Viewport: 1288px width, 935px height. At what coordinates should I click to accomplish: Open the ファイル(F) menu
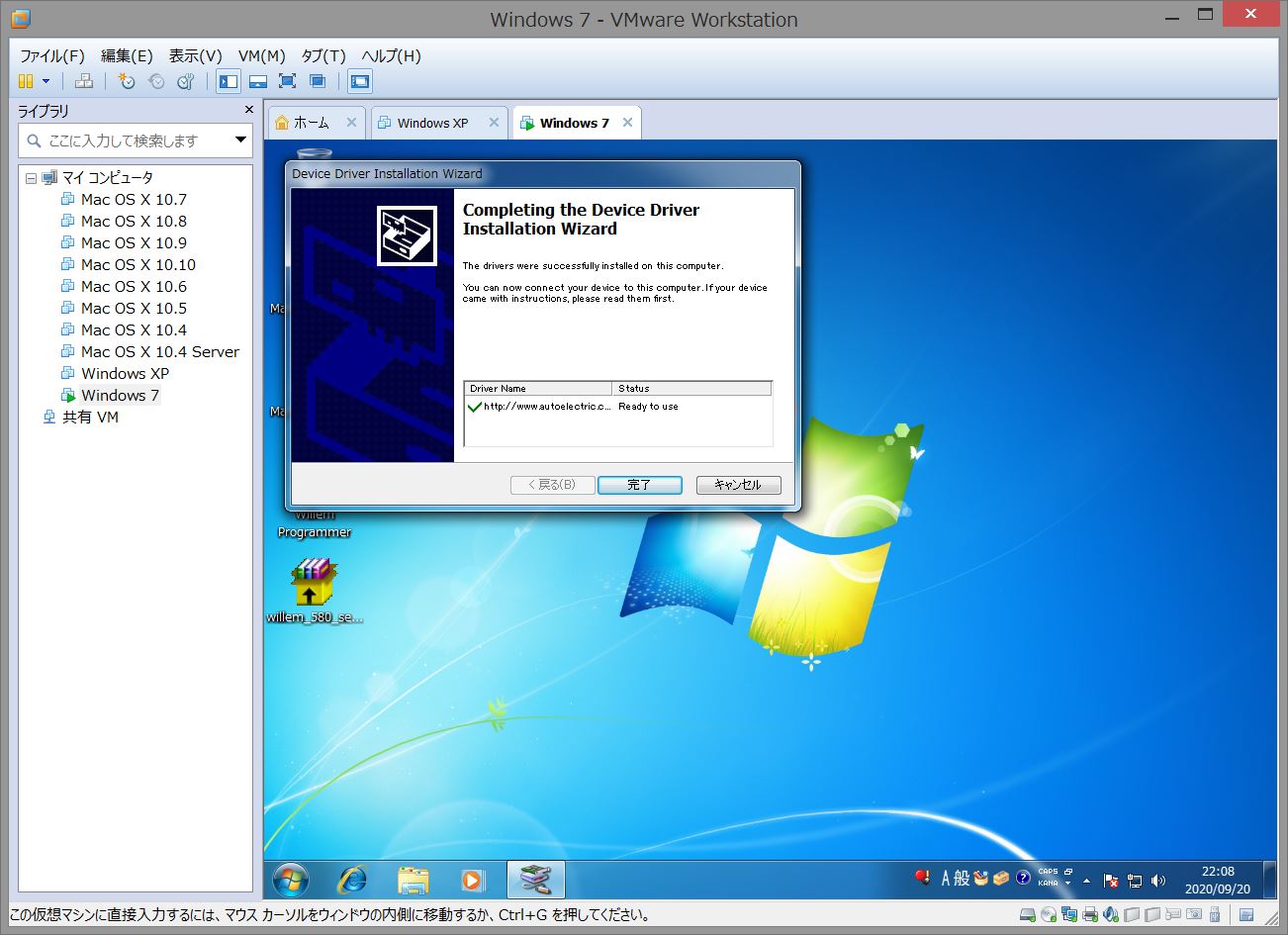pyautogui.click(x=52, y=55)
